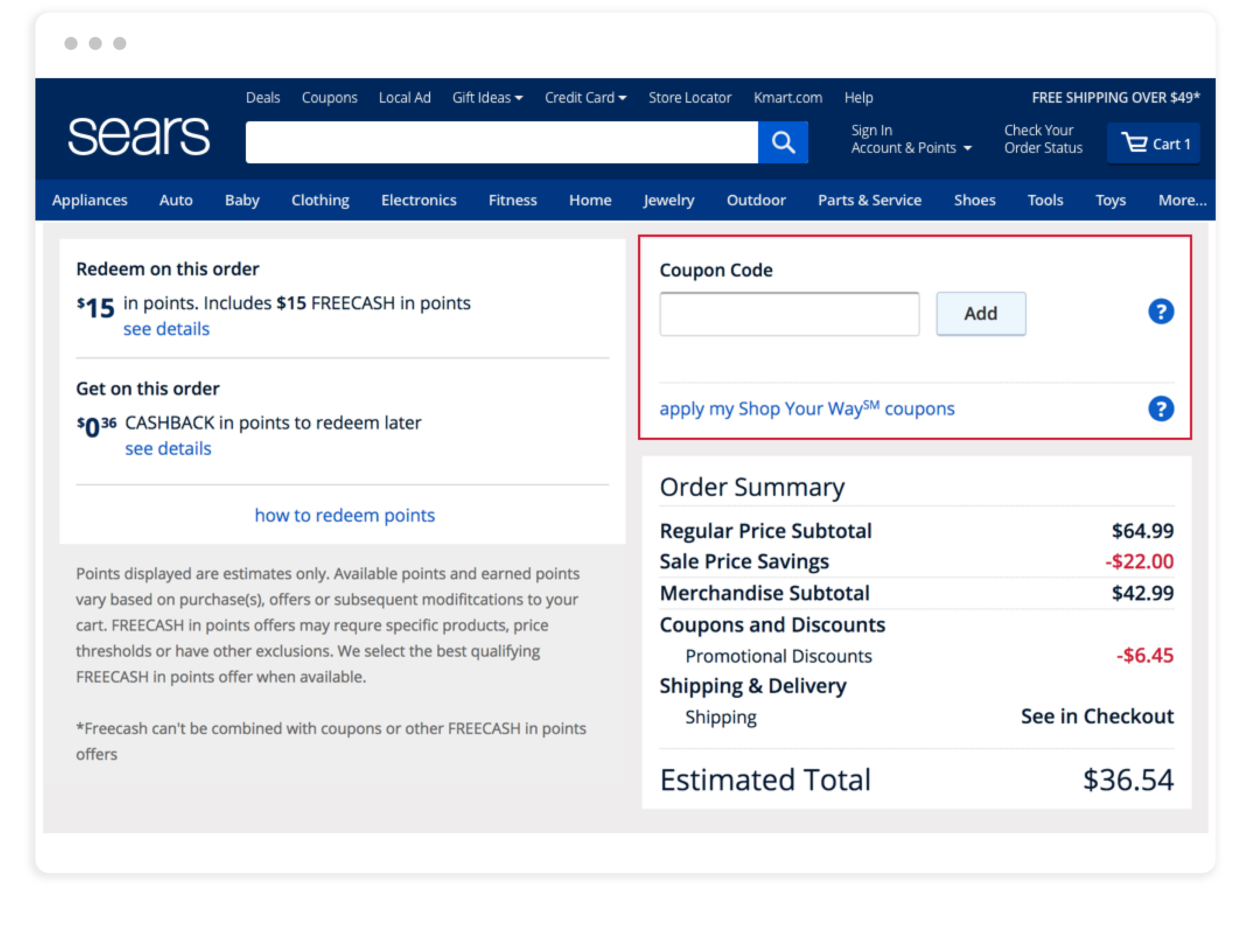The width and height of the screenshot is (1254, 952).
Task: Select the Appliances department tab
Action: [90, 200]
